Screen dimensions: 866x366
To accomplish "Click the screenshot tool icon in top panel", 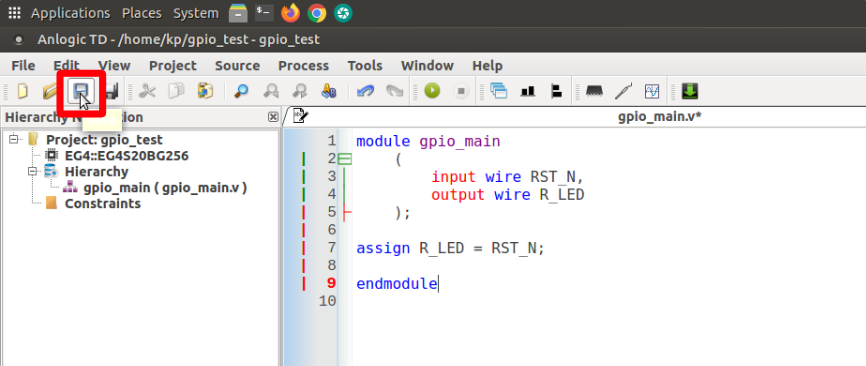I will click(343, 13).
